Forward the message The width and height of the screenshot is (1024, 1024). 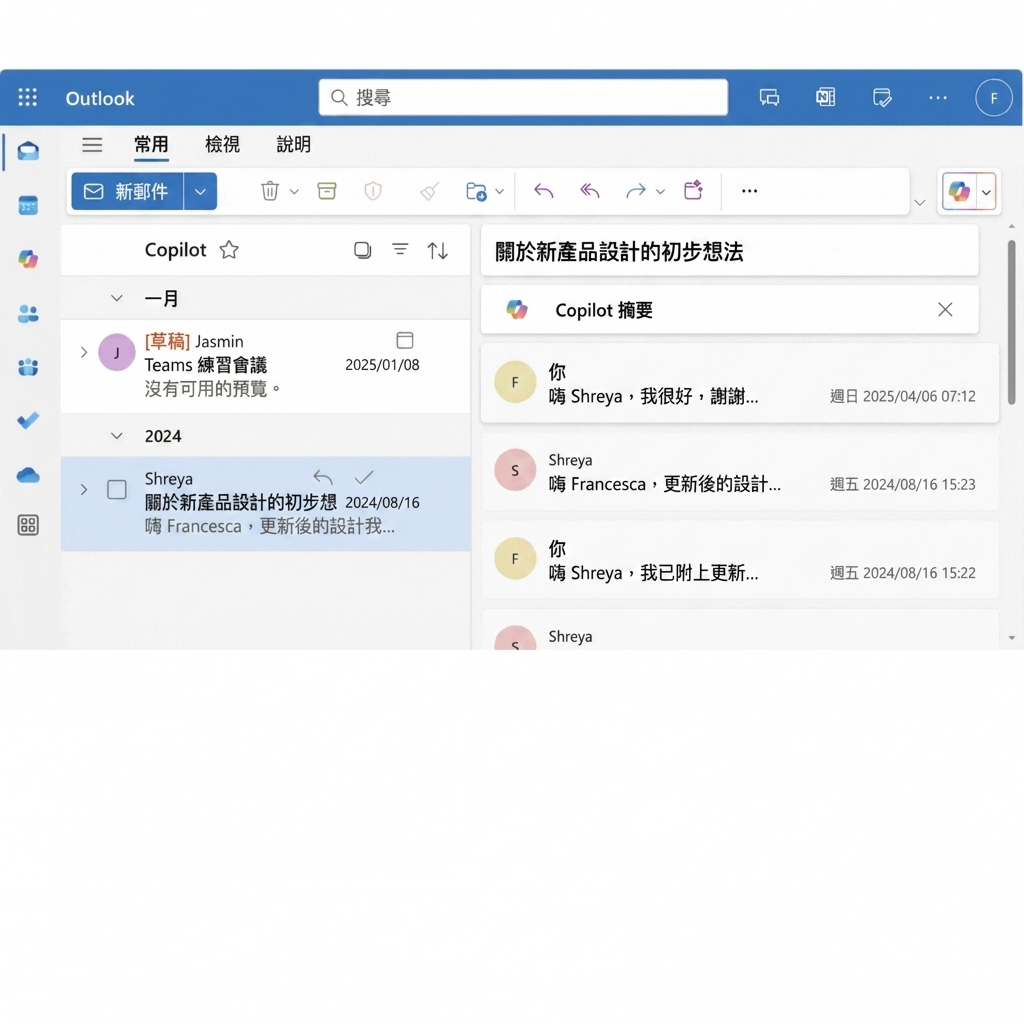point(635,191)
